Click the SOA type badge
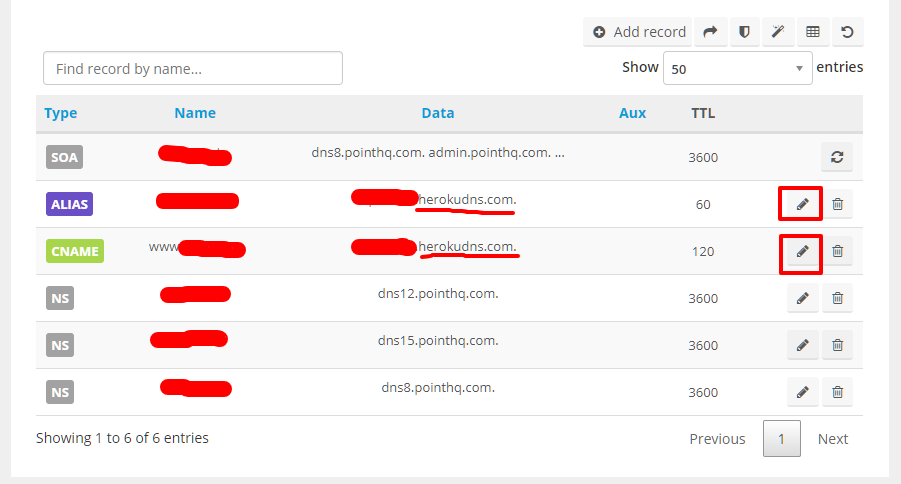The width and height of the screenshot is (901, 484). (64, 157)
